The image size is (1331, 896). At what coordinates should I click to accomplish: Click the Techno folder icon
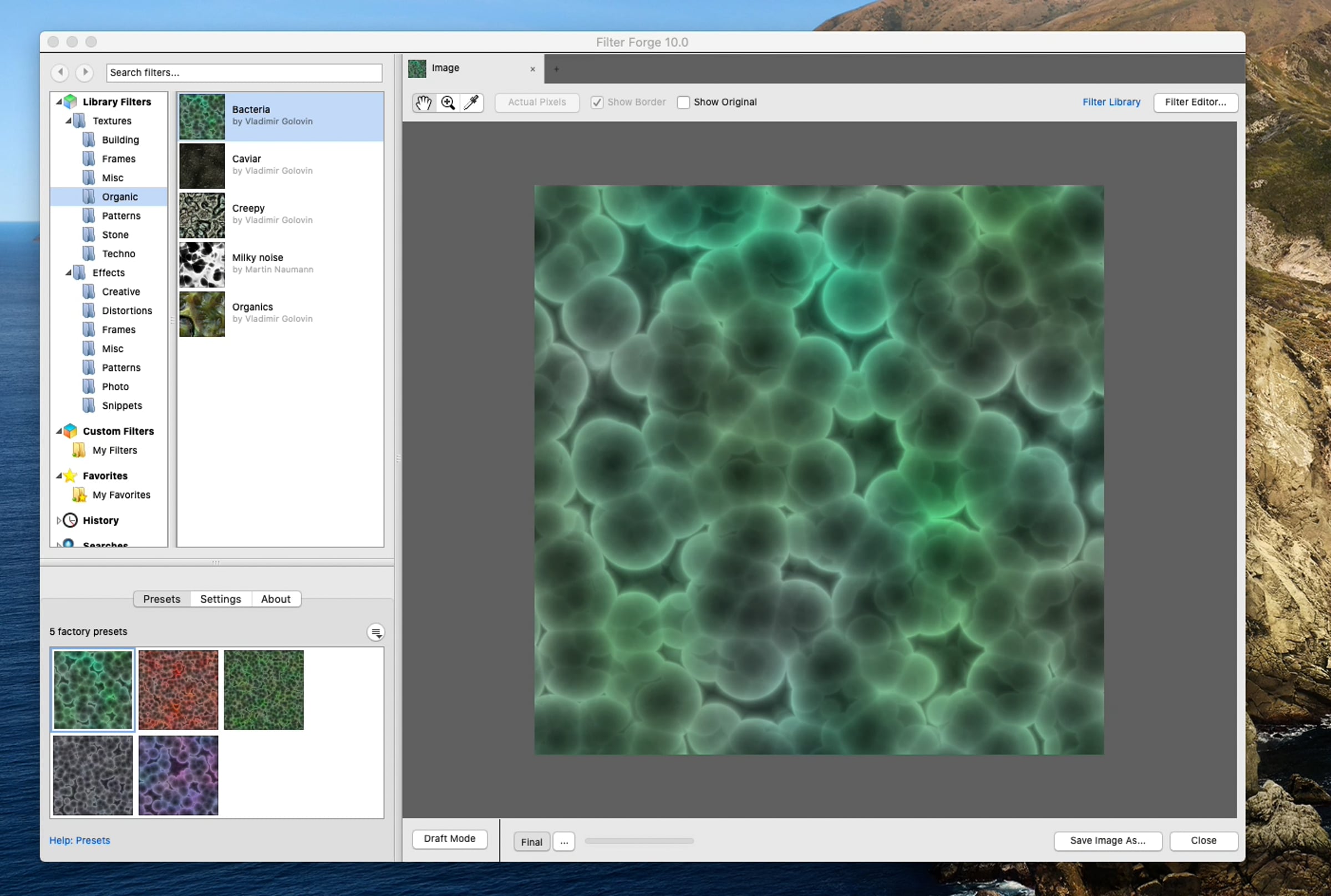click(89, 253)
